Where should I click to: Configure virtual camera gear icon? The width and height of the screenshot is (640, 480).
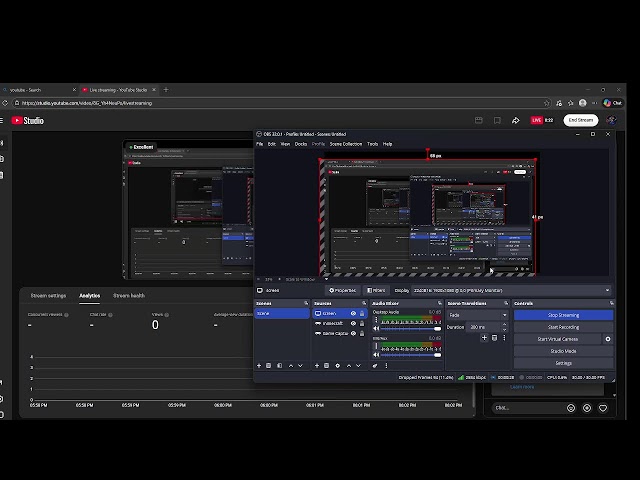608,339
